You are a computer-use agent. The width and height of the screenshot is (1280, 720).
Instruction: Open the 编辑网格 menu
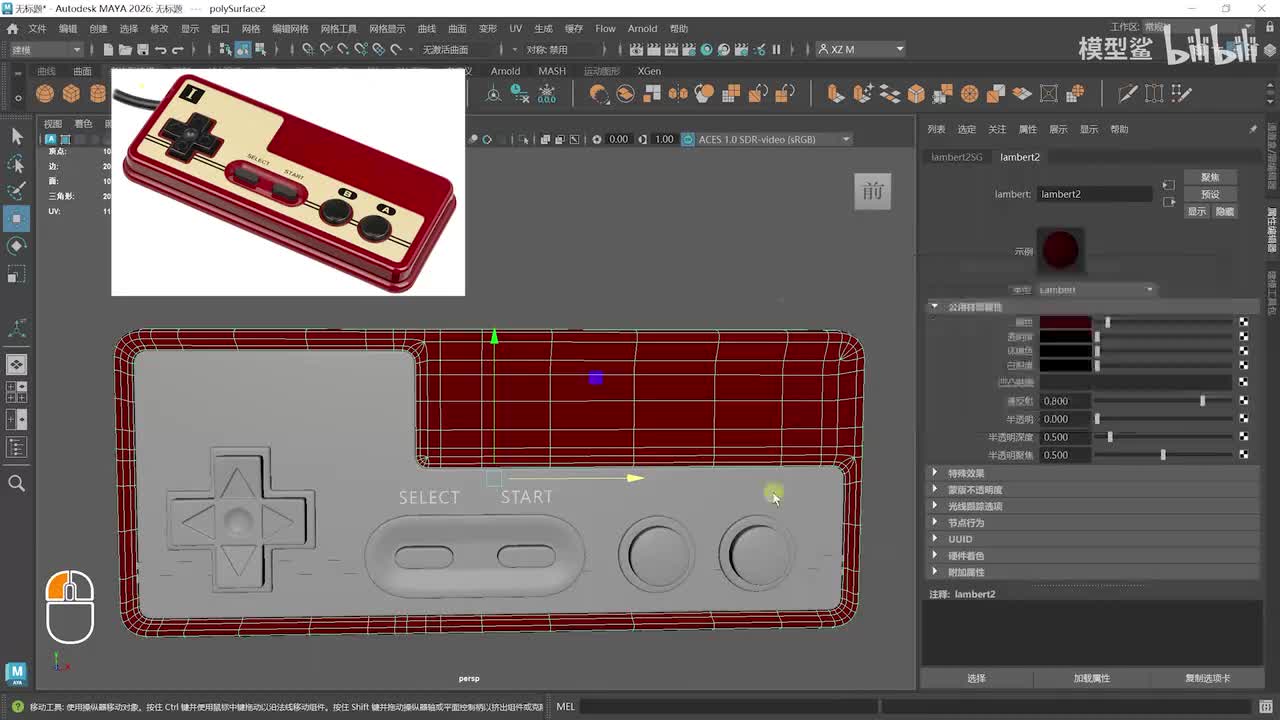coord(290,29)
